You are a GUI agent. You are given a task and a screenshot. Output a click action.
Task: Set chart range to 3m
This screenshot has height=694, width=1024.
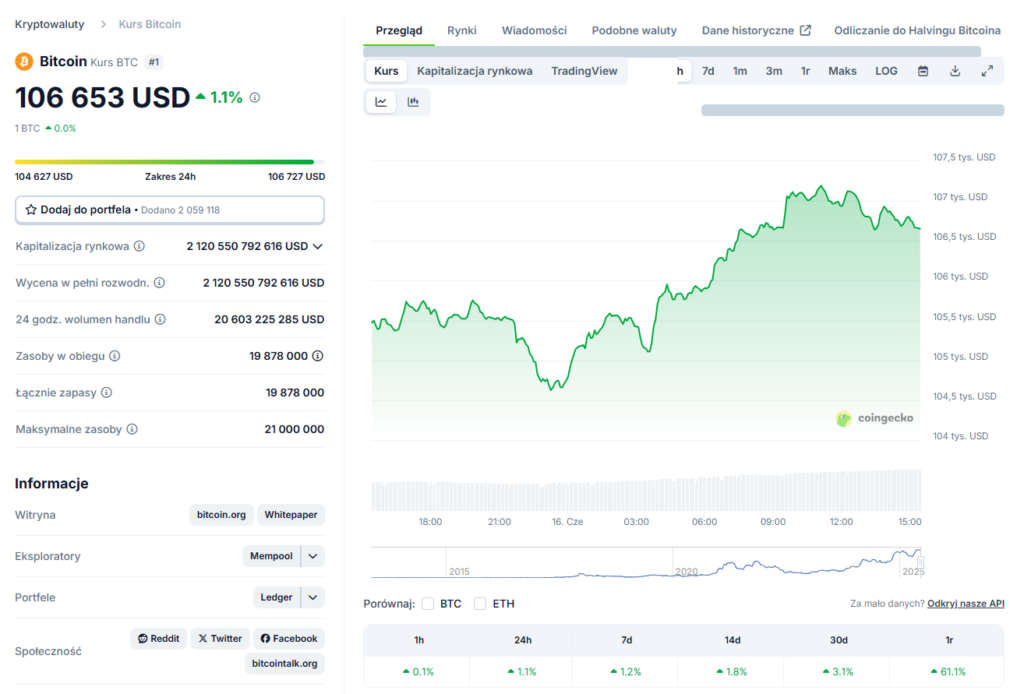(x=774, y=71)
